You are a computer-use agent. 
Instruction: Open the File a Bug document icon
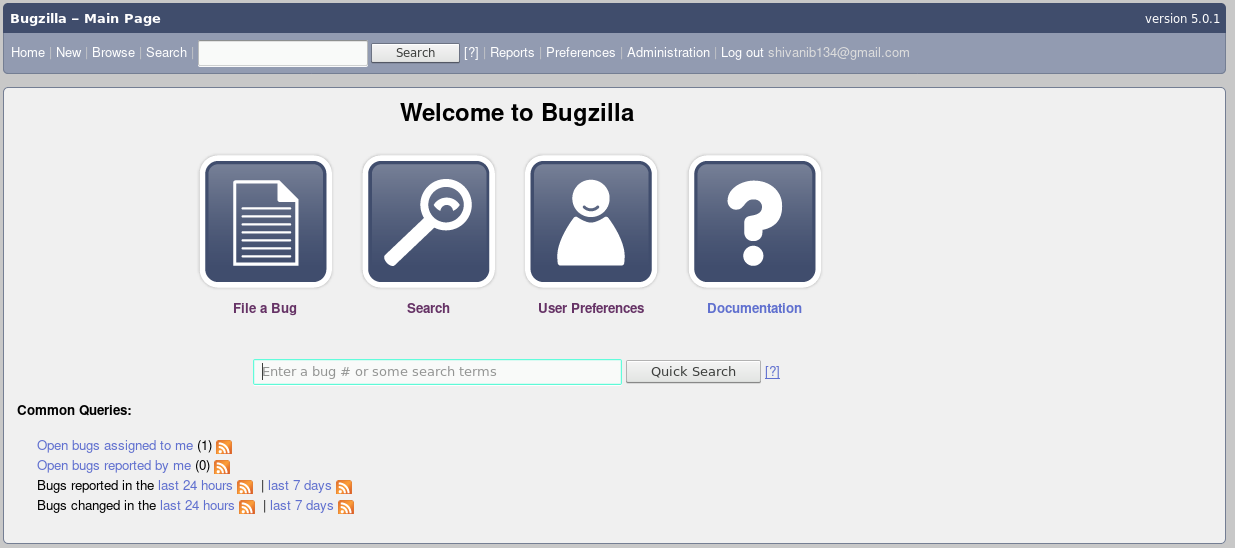click(265, 221)
